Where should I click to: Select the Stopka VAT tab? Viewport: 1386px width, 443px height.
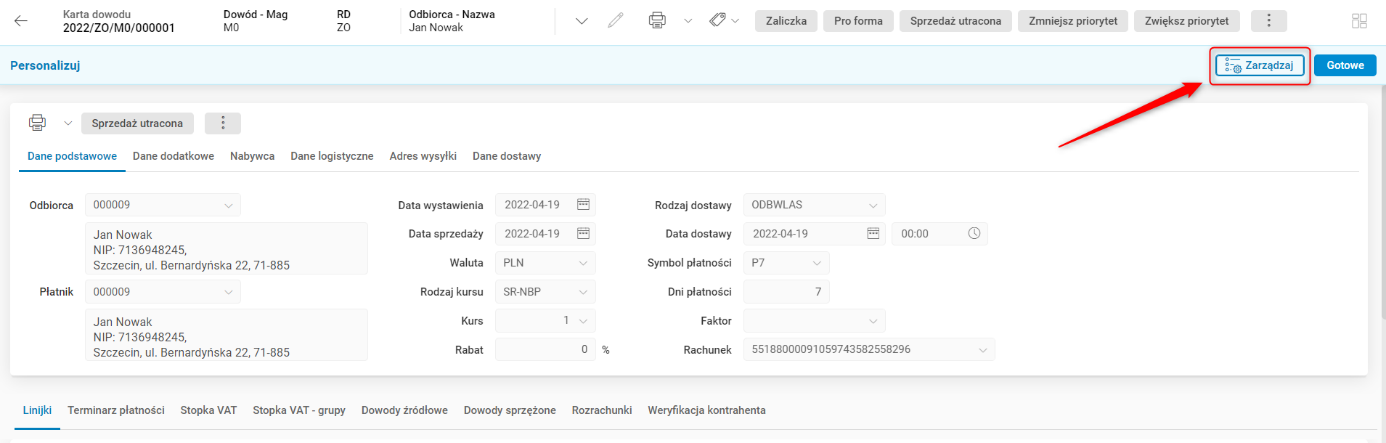pos(208,410)
